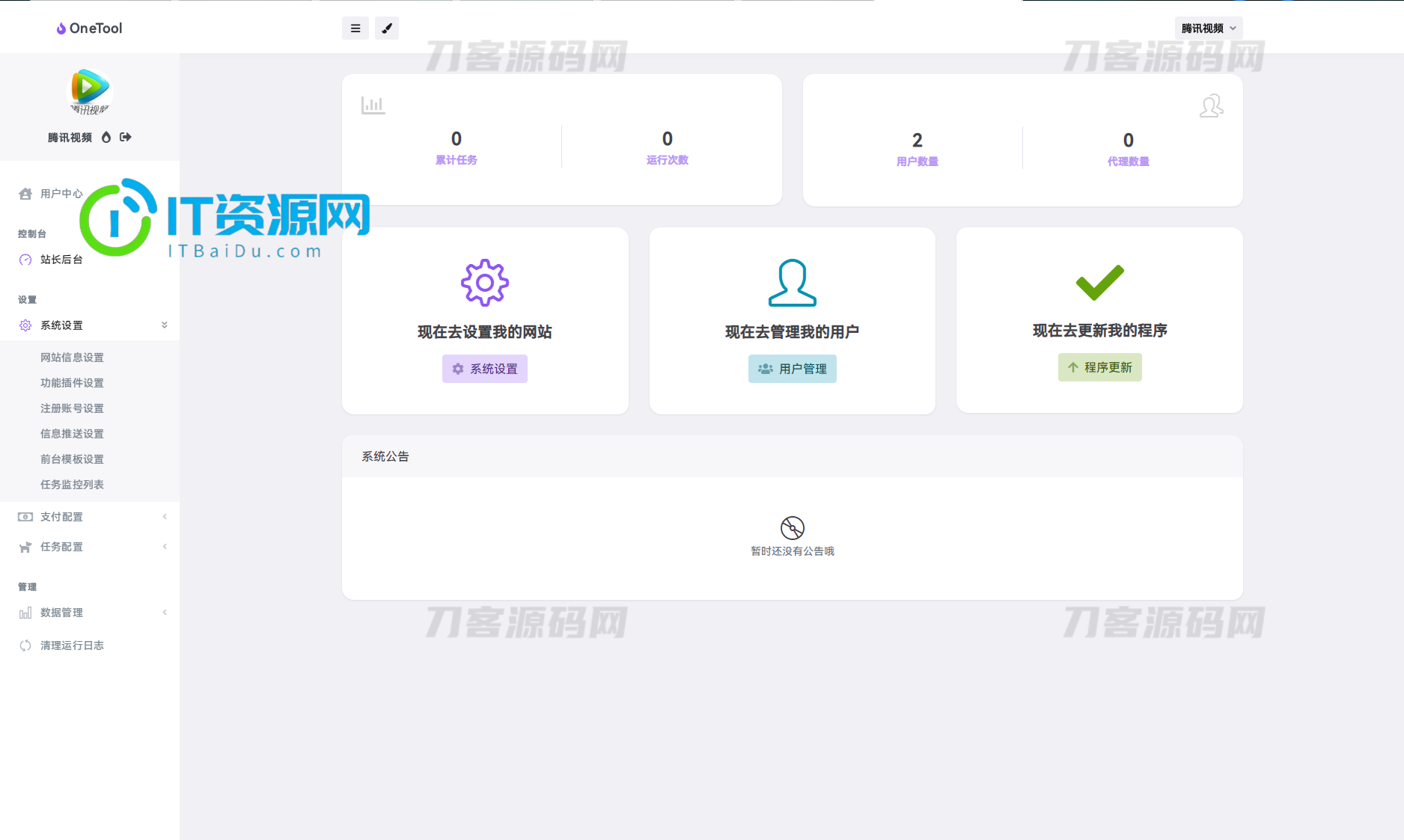Click the 腾讯视频 avatar image in sidebar
The width and height of the screenshot is (1404, 840).
[90, 91]
